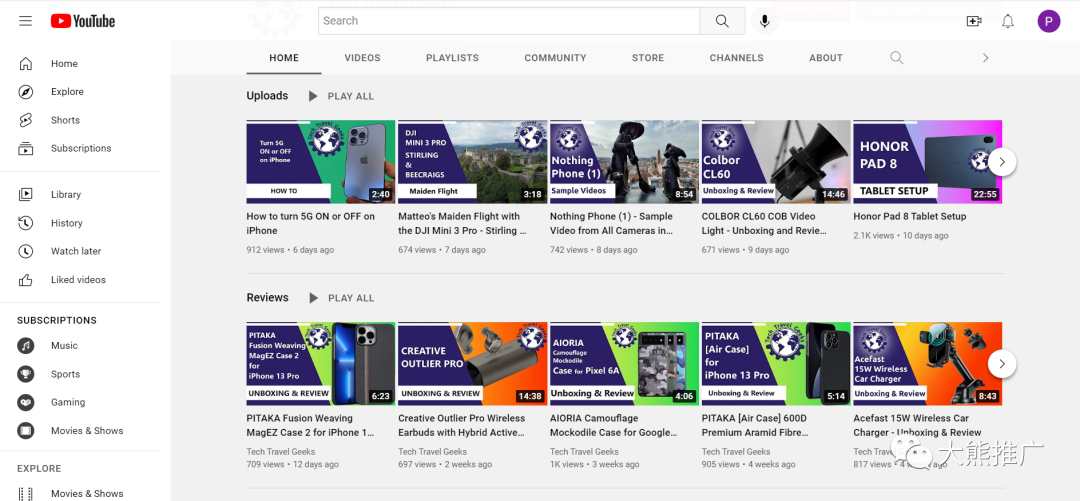This screenshot has width=1080, height=501.
Task: Open the Create video icon
Action: (x=974, y=21)
